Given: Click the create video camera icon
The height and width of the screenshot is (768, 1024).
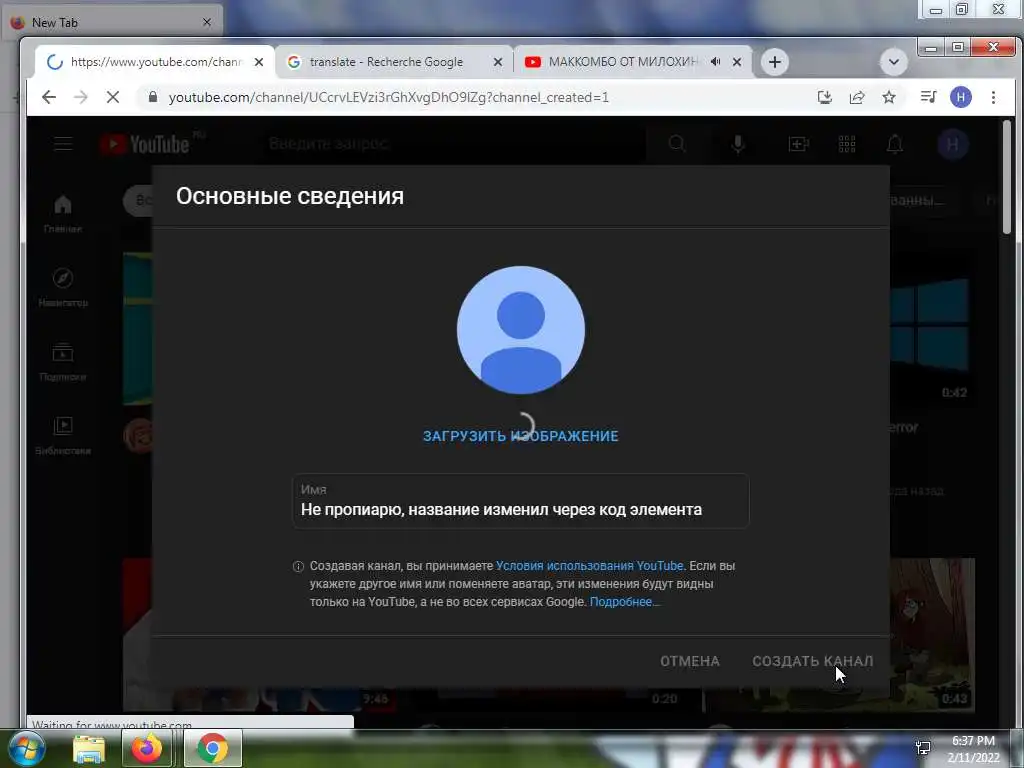Looking at the screenshot, I should (x=799, y=144).
